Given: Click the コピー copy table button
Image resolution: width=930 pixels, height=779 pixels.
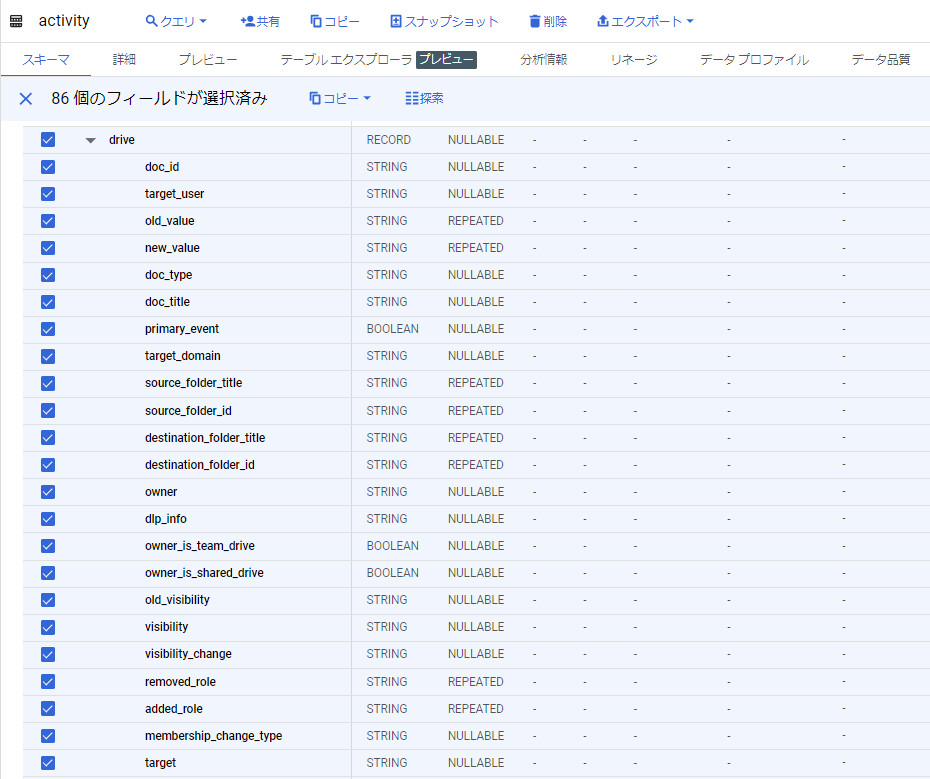Looking at the screenshot, I should tap(334, 21).
